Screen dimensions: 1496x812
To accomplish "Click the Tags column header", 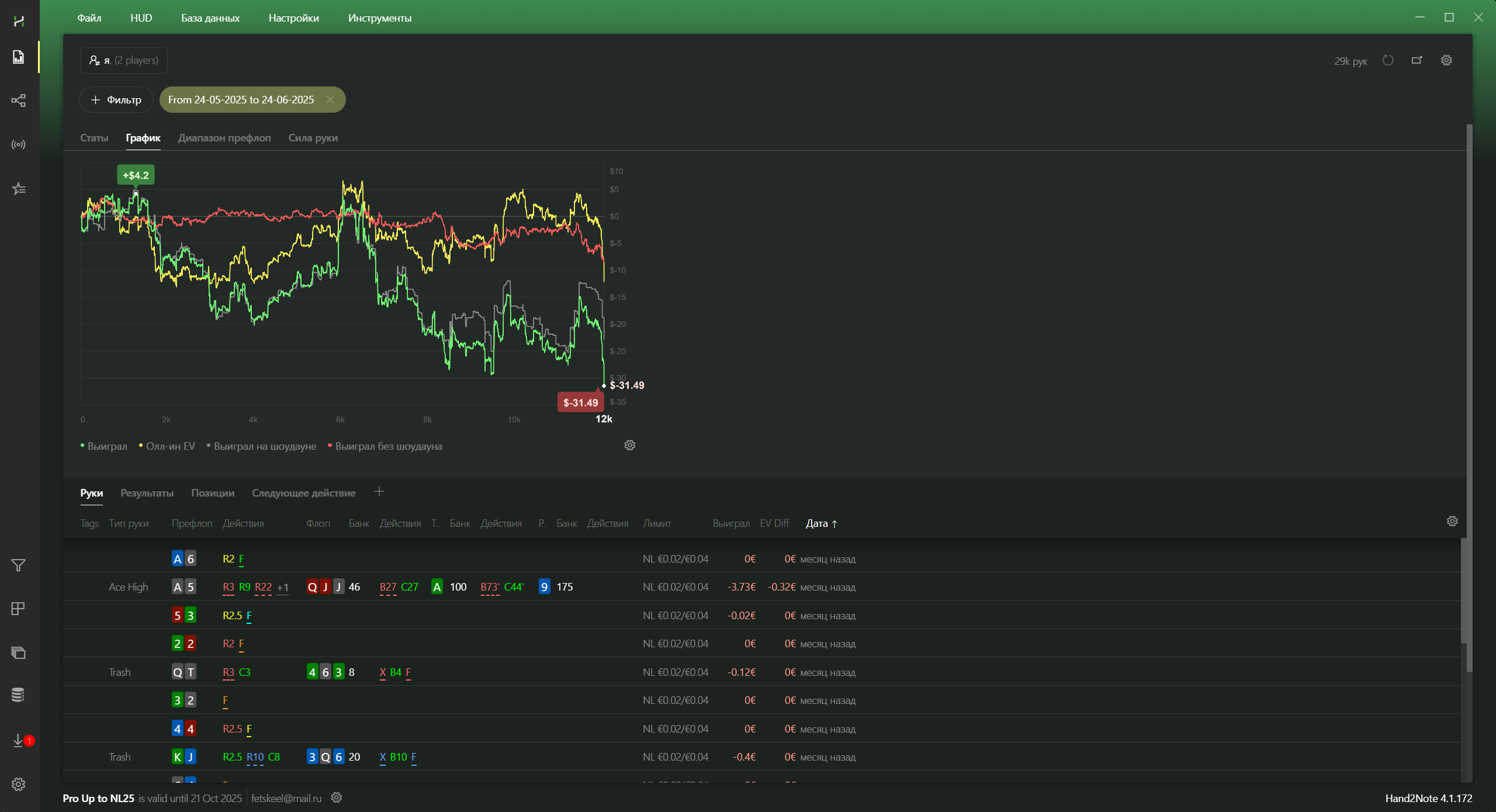I will pyautogui.click(x=89, y=523).
